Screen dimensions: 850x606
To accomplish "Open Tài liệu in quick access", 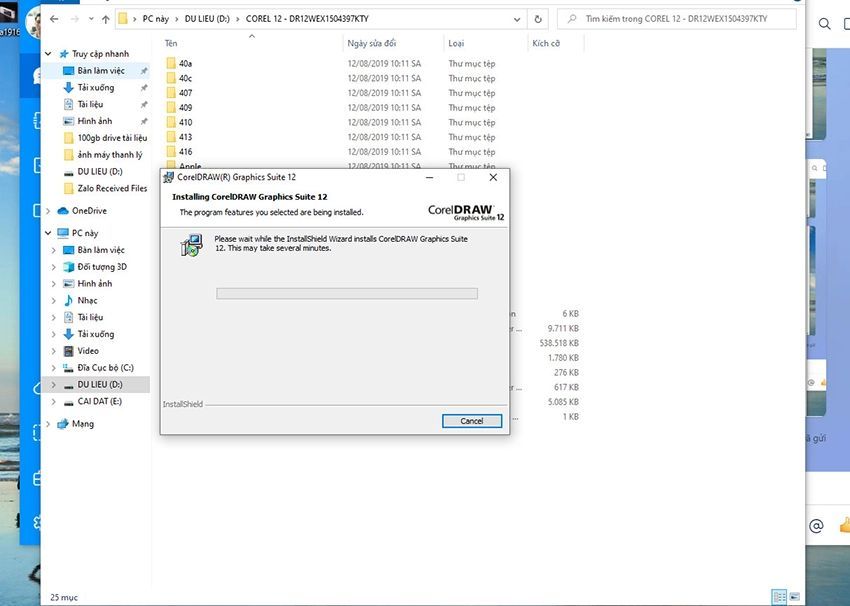I will (90, 104).
